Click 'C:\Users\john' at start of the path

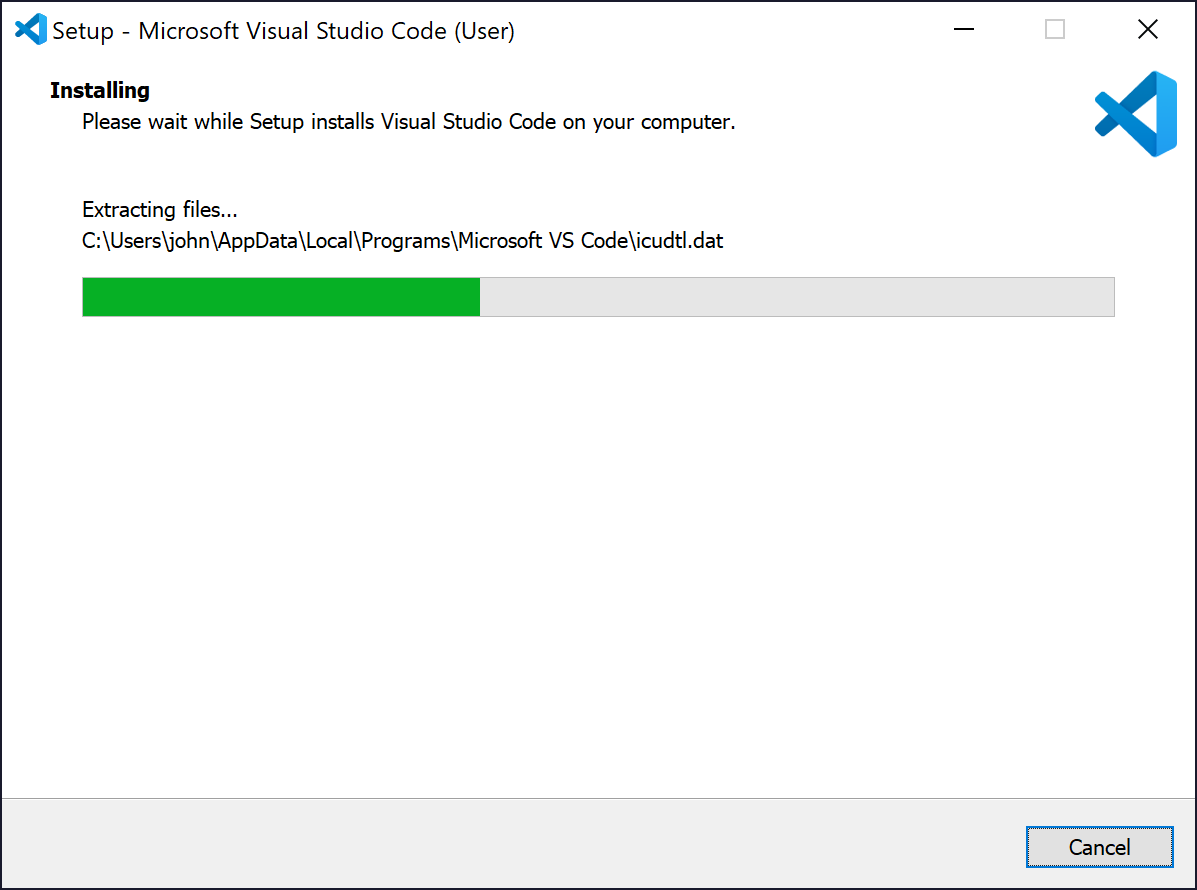point(146,241)
